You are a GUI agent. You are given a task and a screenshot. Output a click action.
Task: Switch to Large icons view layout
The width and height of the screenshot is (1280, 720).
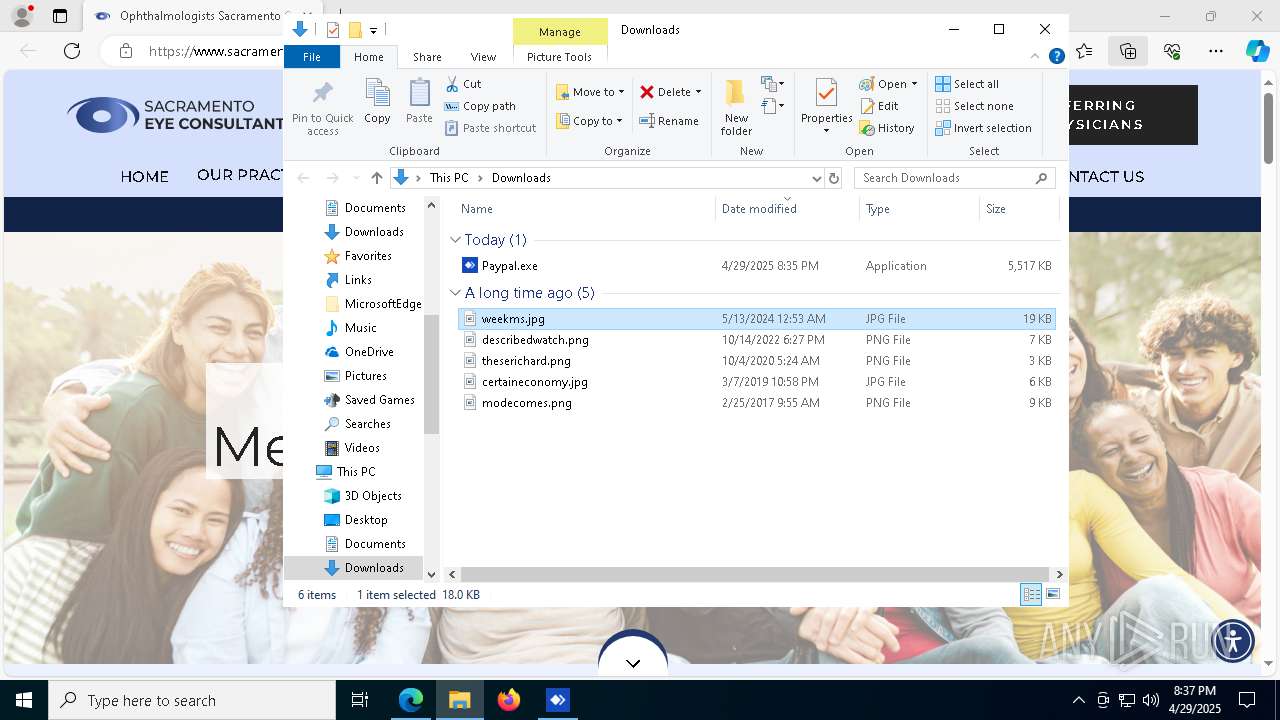(x=1052, y=594)
